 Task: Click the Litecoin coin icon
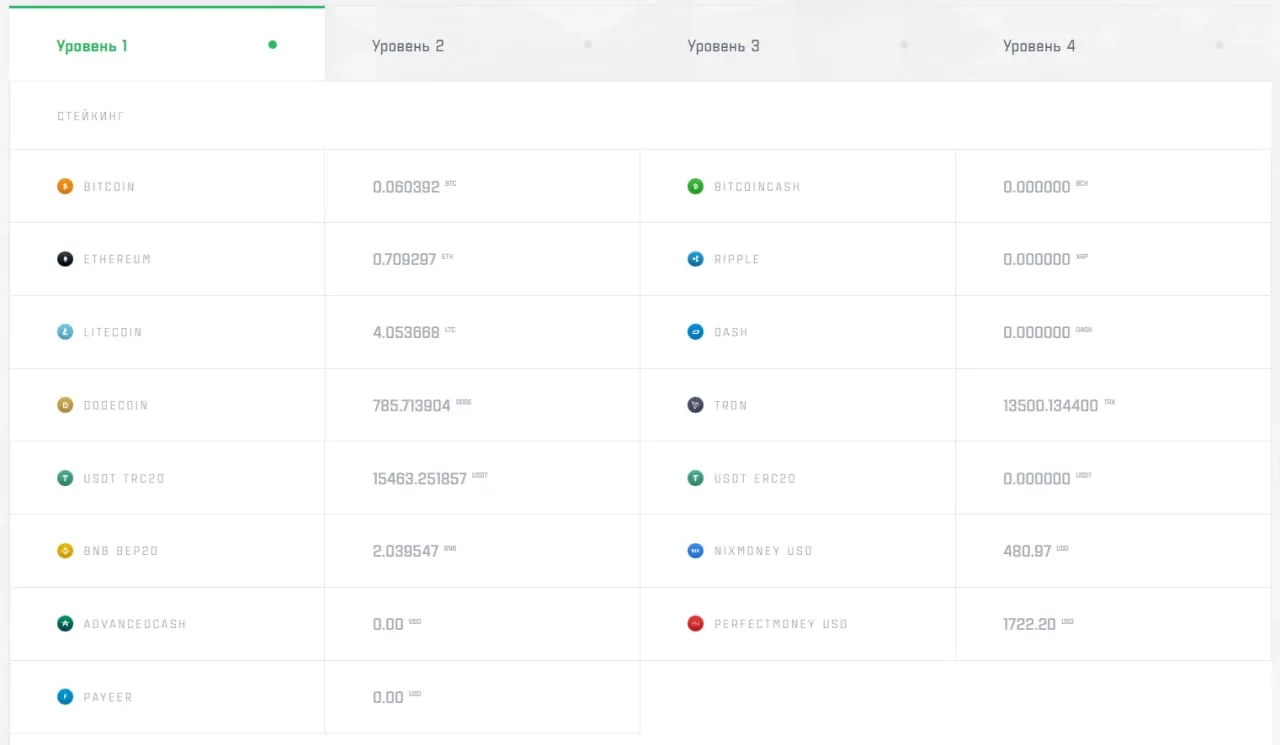click(65, 332)
